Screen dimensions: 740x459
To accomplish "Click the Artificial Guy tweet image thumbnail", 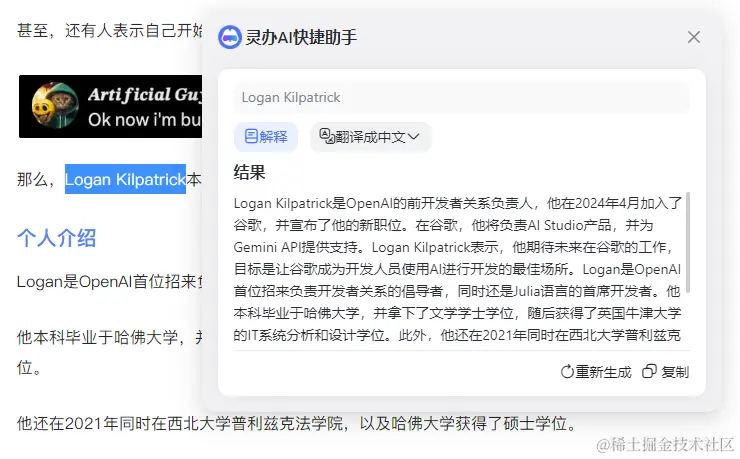I will (x=110, y=107).
